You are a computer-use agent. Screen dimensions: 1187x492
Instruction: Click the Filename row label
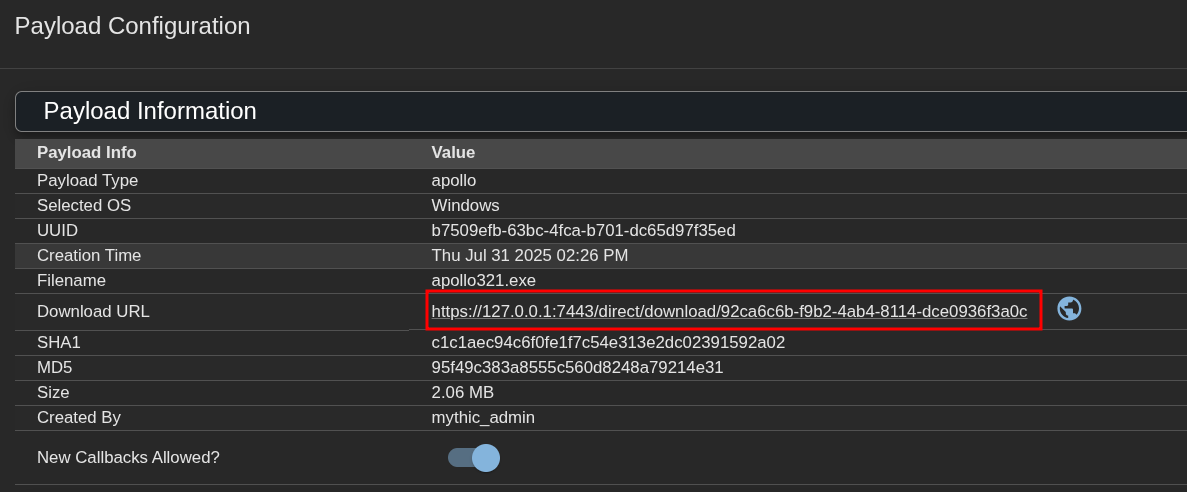71,280
